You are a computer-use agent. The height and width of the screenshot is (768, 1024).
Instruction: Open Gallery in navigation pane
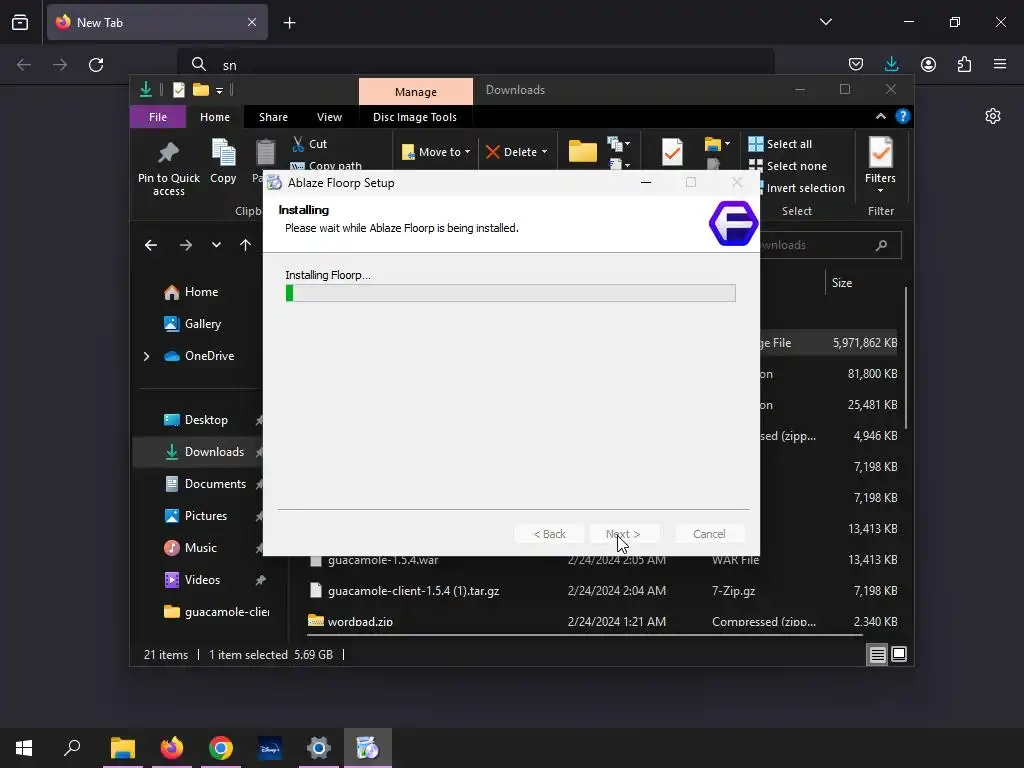pos(202,324)
